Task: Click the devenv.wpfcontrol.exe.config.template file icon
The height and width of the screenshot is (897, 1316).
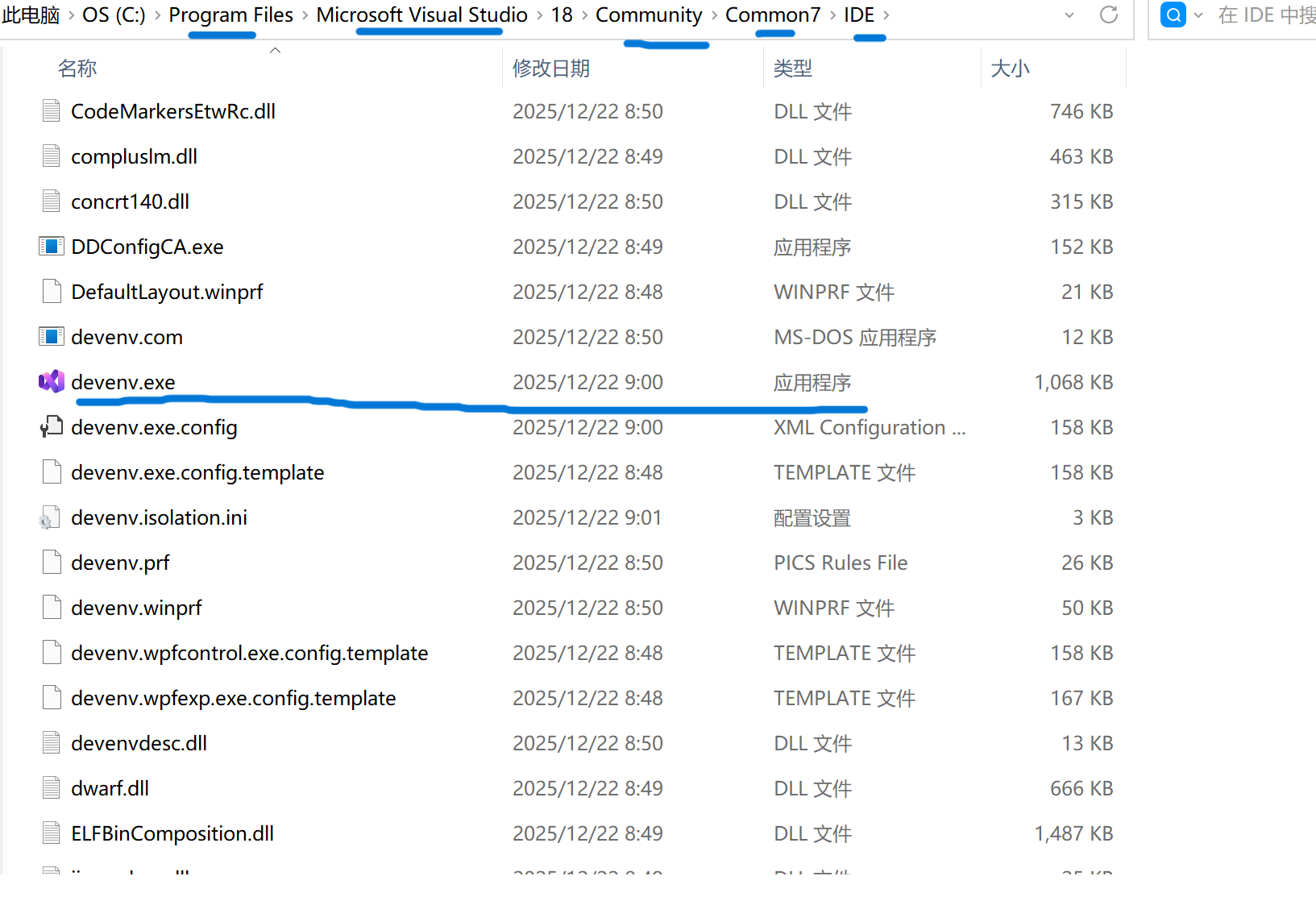Action: 52,653
